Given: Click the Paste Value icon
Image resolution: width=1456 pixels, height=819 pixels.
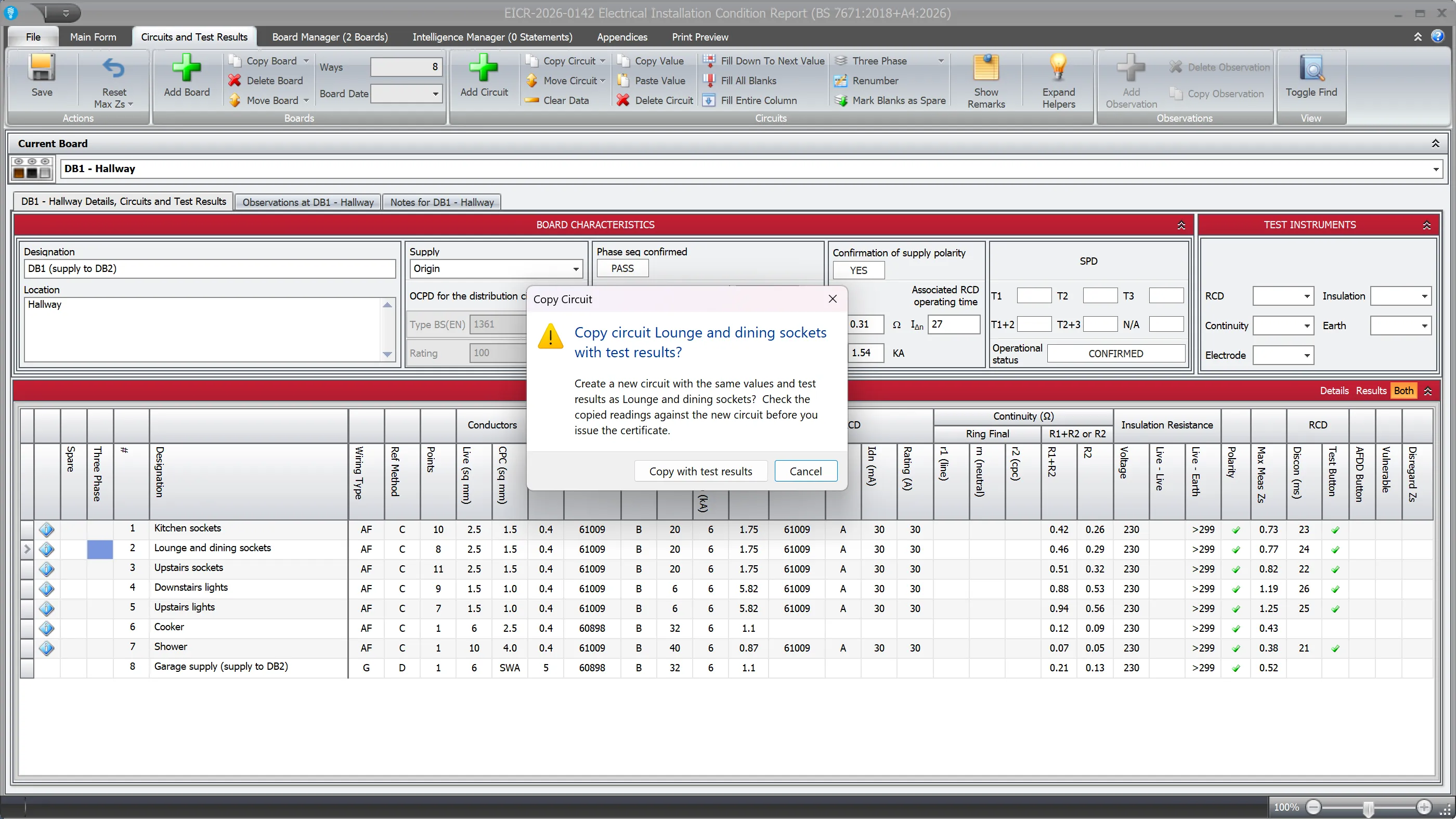Looking at the screenshot, I should (x=623, y=80).
